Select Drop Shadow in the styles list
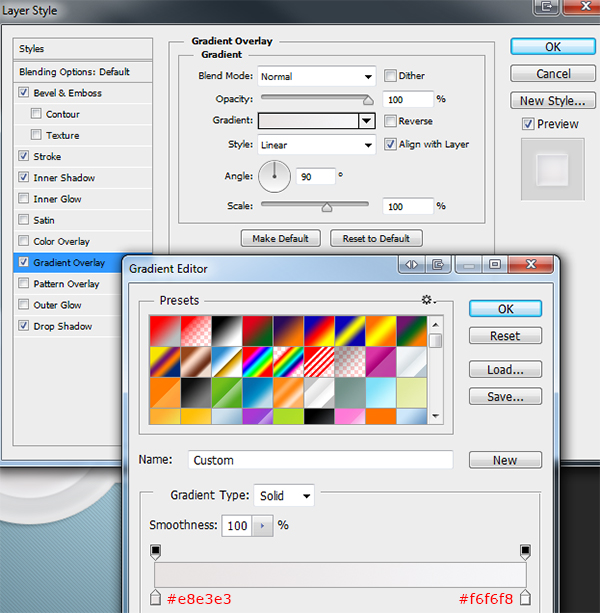This screenshot has width=600, height=613. pos(62,326)
